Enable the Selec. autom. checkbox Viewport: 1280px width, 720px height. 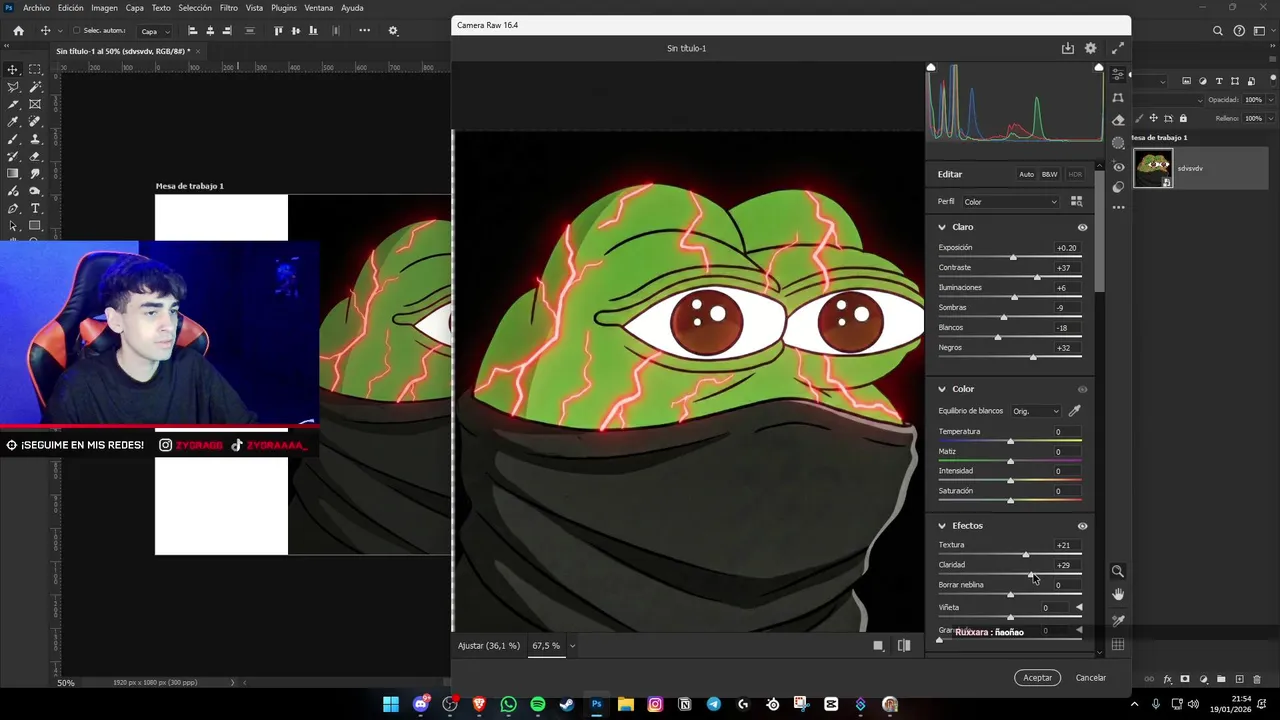click(x=77, y=31)
